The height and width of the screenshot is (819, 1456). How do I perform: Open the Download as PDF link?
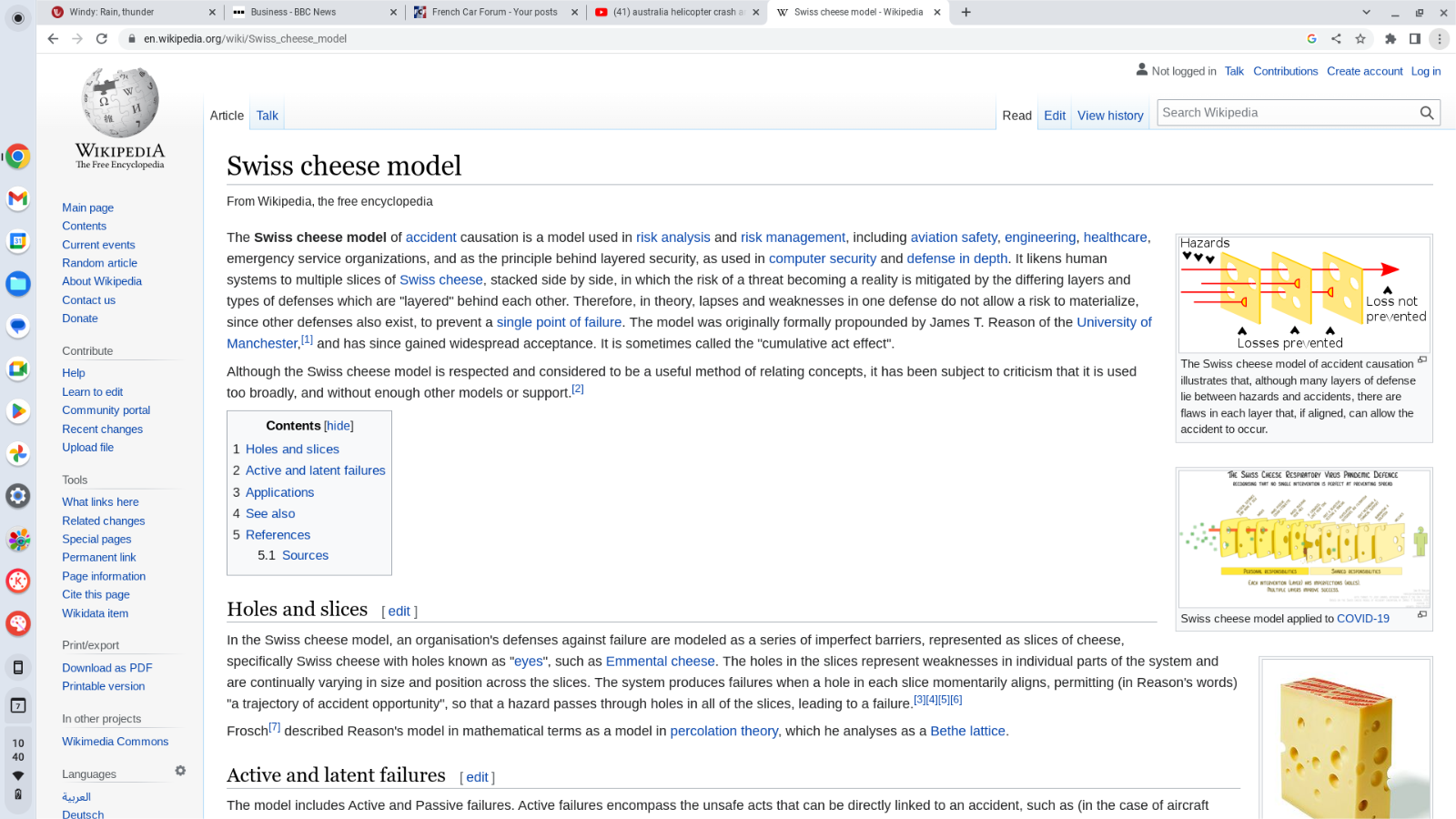[107, 668]
